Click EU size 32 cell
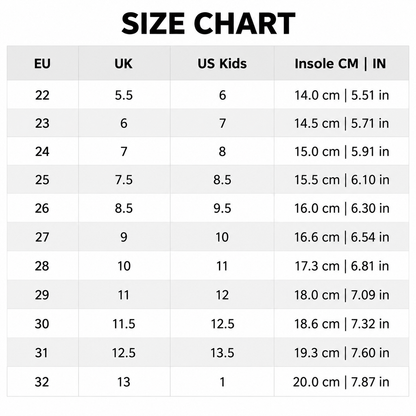The width and height of the screenshot is (416, 416). 42,382
